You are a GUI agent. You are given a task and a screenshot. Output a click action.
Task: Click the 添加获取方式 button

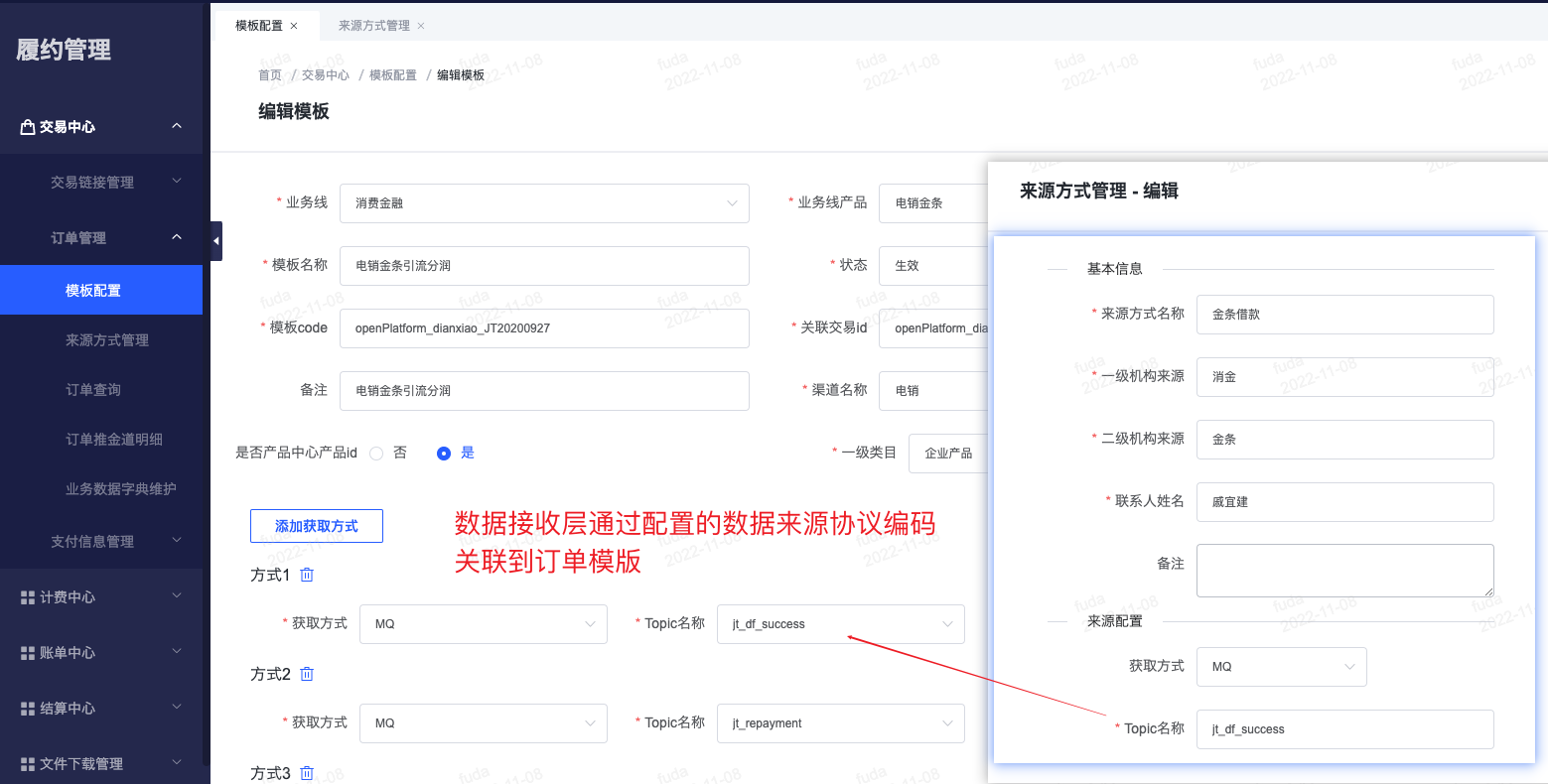pos(317,526)
